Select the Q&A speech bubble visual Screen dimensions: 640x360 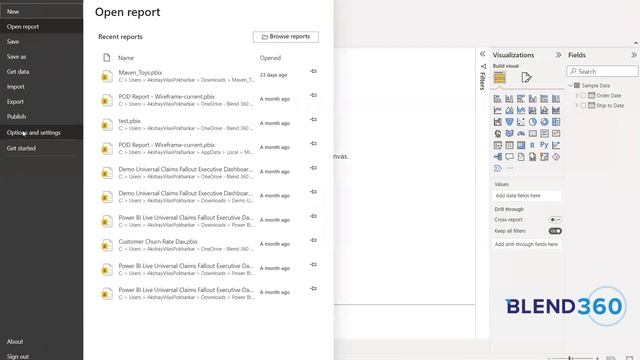(x=509, y=157)
